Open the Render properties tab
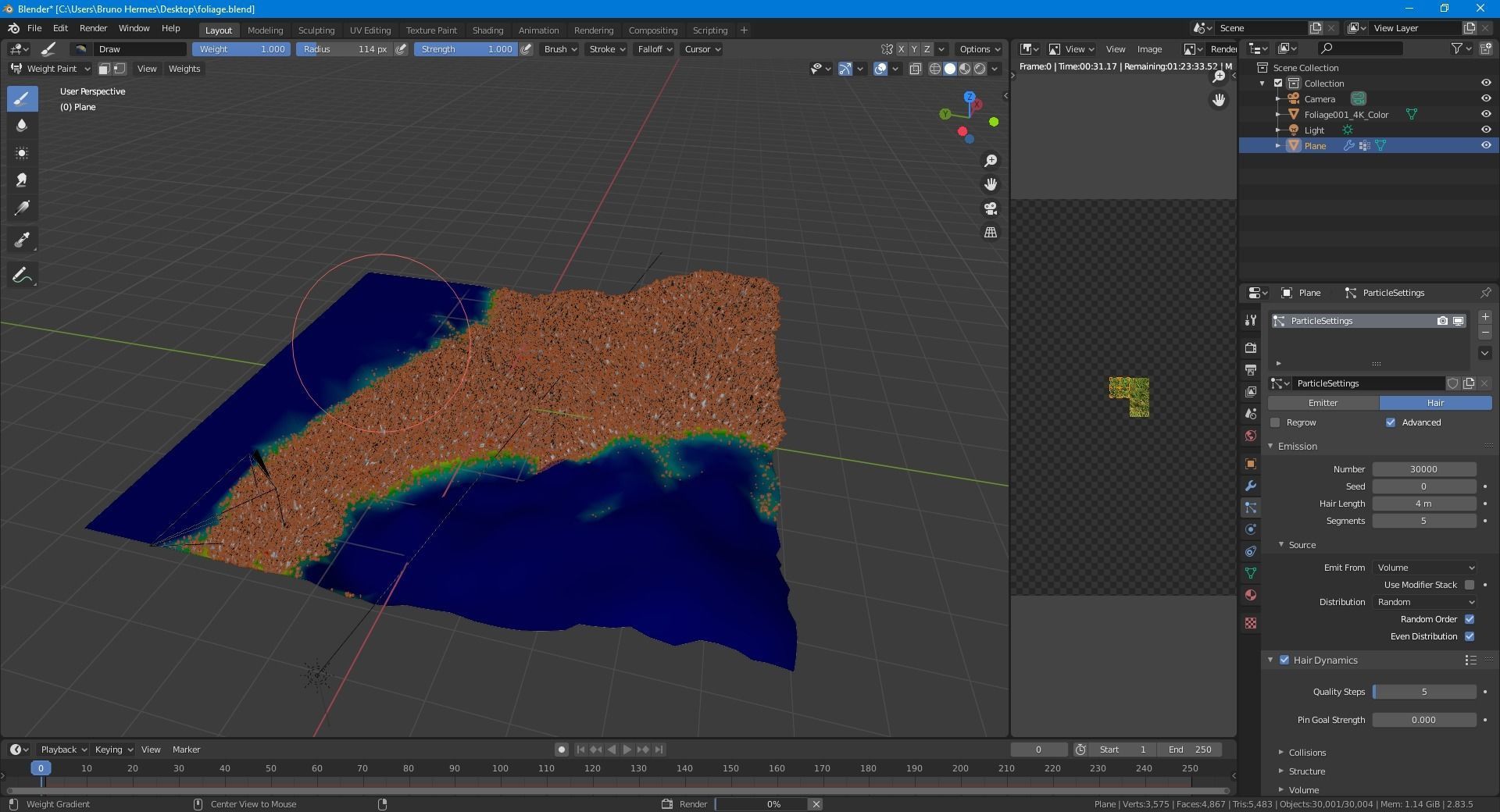The height and width of the screenshot is (812, 1500). click(1251, 347)
